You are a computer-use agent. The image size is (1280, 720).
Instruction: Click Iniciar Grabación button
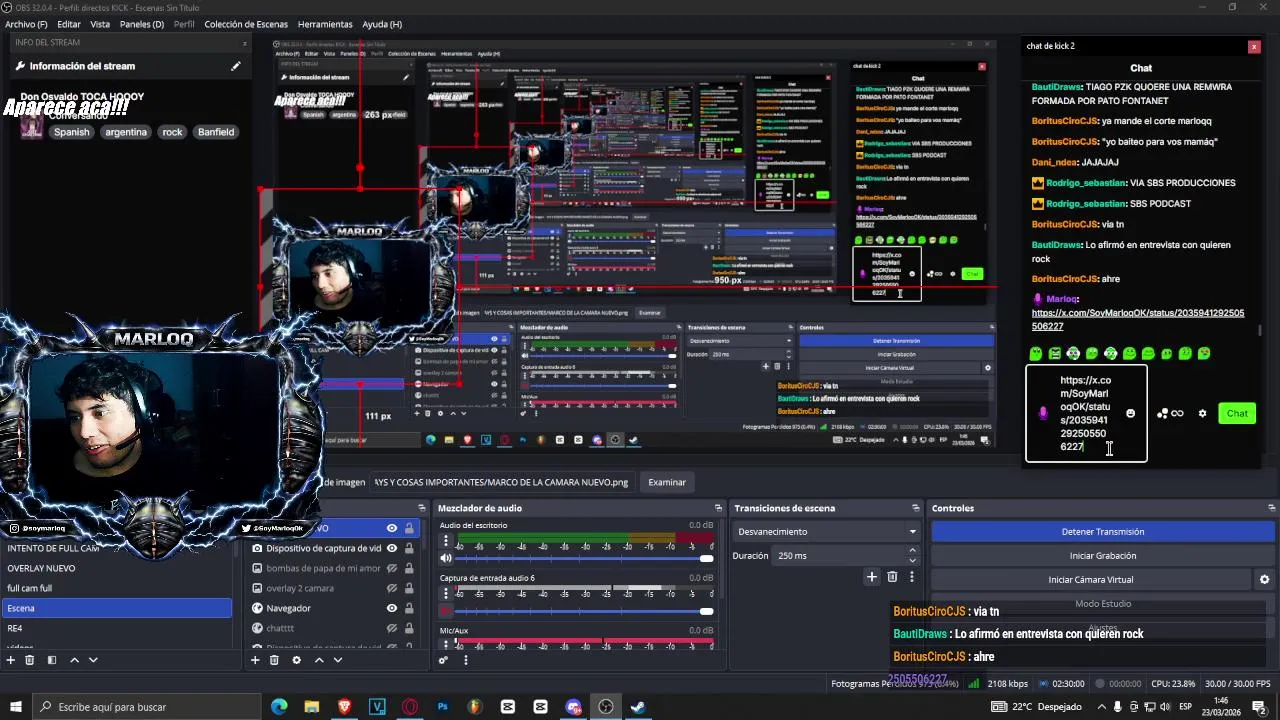1103,556
